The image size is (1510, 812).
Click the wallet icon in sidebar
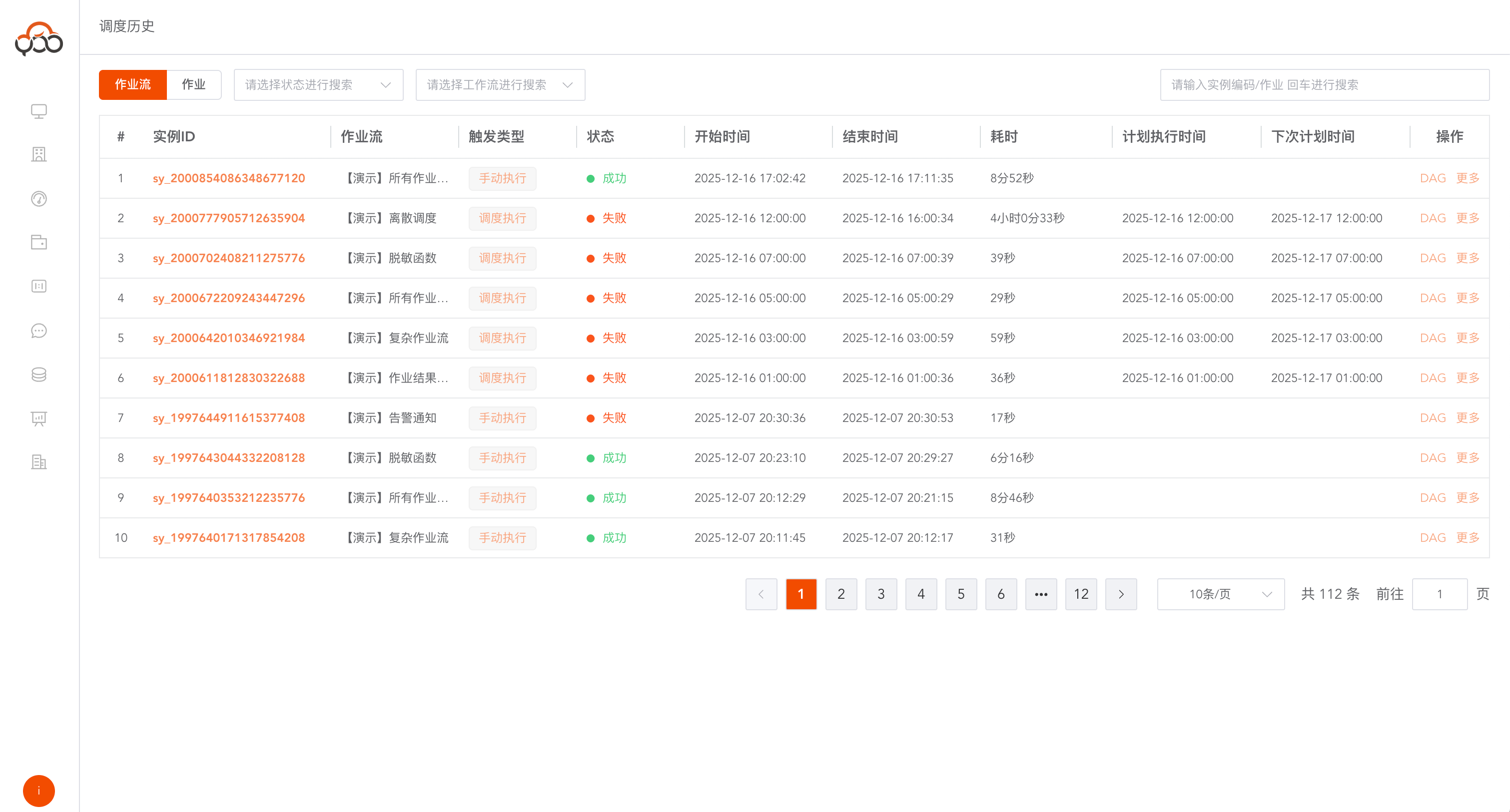38,243
